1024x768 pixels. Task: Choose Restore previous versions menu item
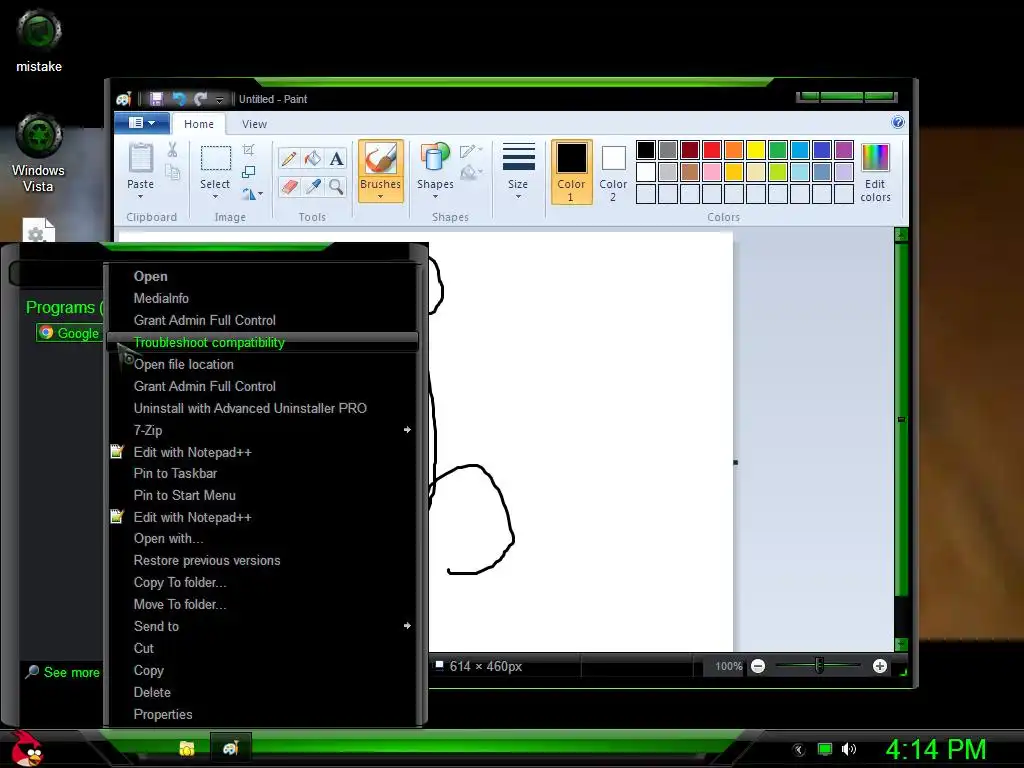coord(262,560)
